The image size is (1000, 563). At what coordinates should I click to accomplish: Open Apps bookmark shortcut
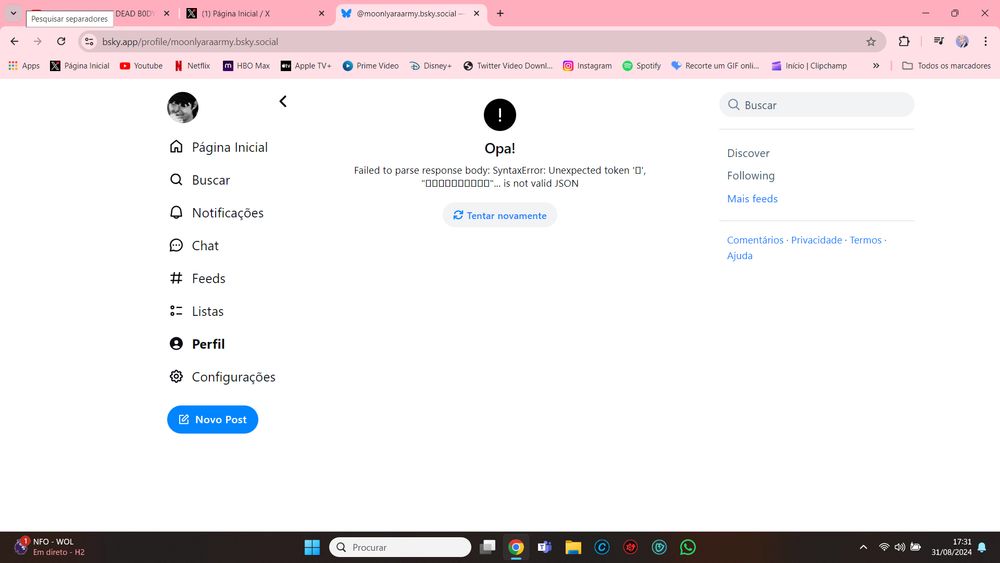(x=24, y=66)
